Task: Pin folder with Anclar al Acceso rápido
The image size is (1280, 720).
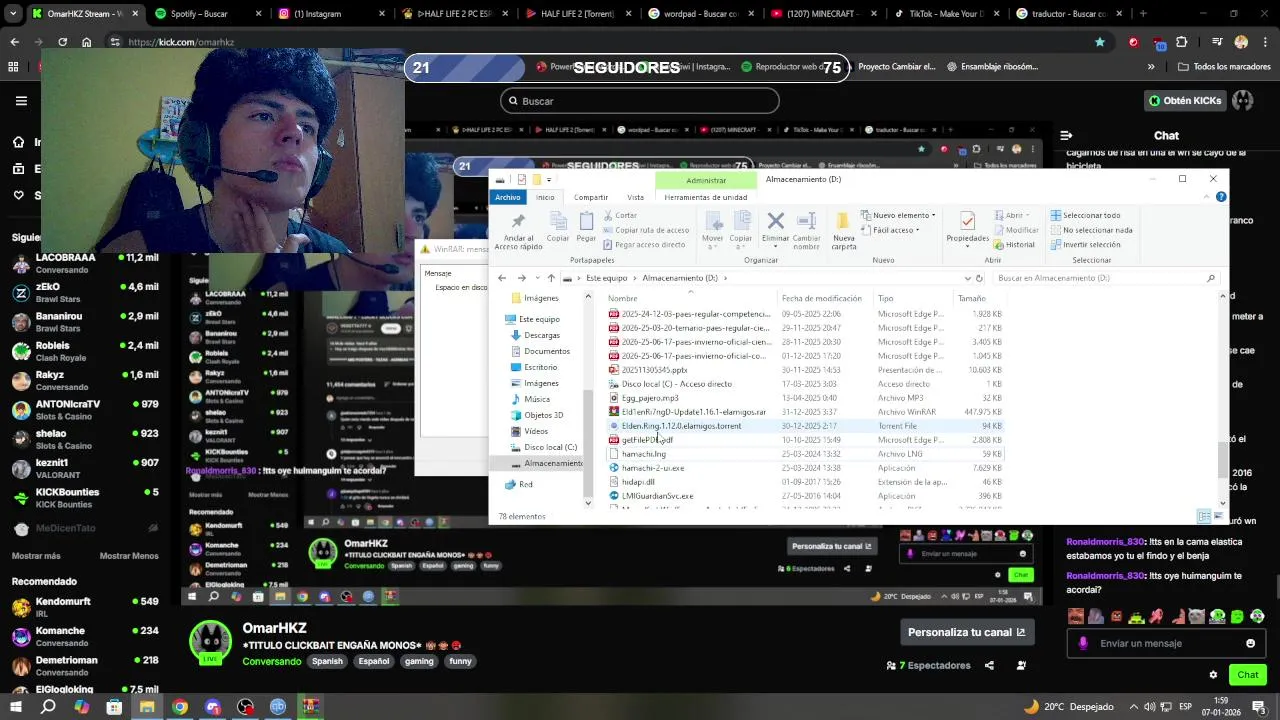Action: point(518,230)
